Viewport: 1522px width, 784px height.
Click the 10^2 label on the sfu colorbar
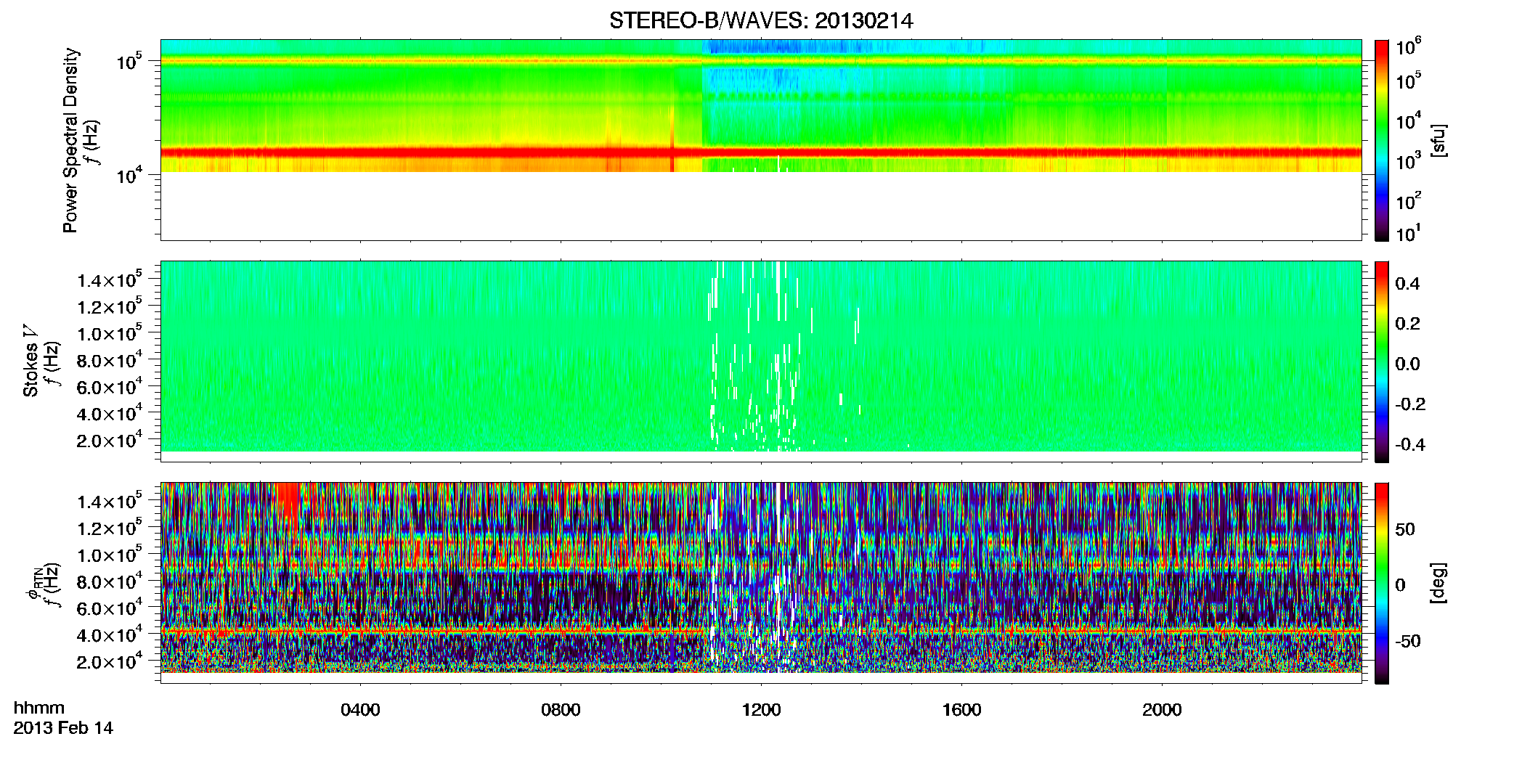[x=1409, y=200]
